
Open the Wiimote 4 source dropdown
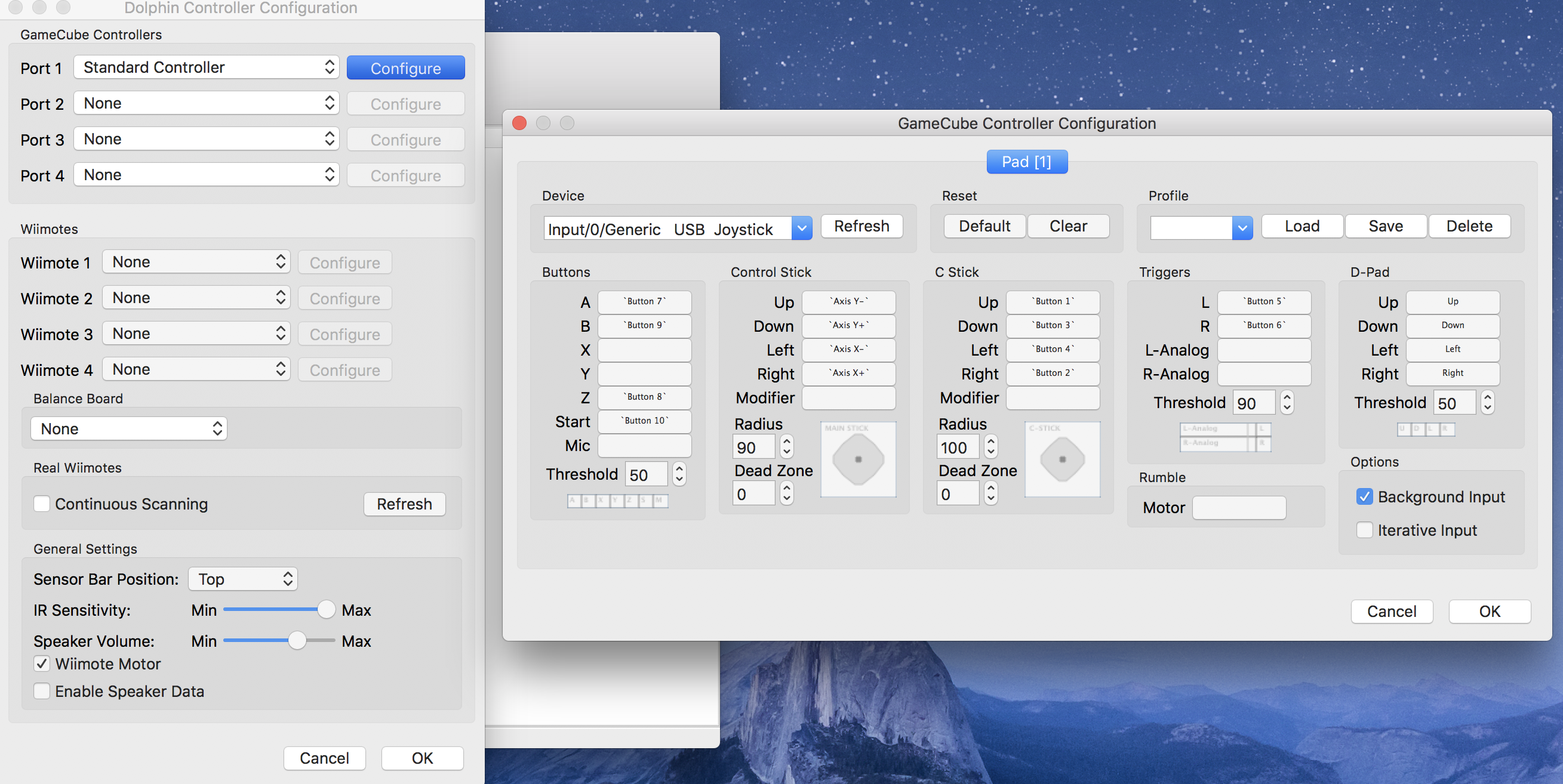[196, 369]
